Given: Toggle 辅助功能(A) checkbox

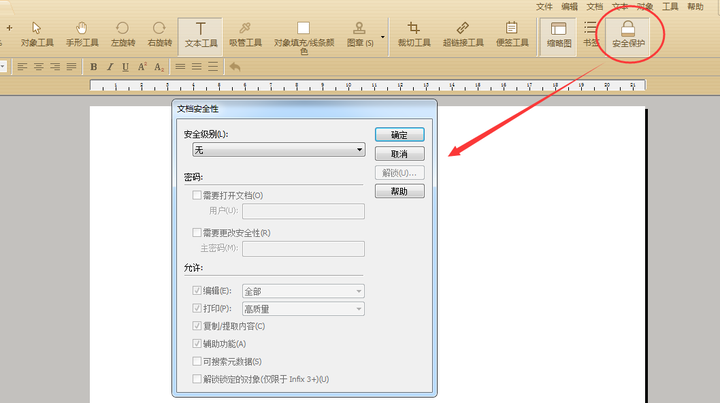Looking at the screenshot, I should pos(197,344).
